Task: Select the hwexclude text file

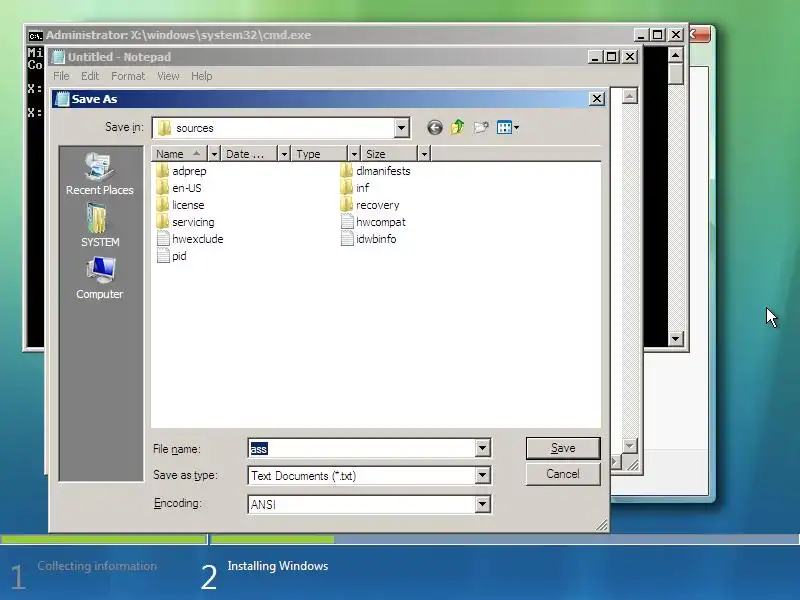Action: pyautogui.click(x=190, y=239)
